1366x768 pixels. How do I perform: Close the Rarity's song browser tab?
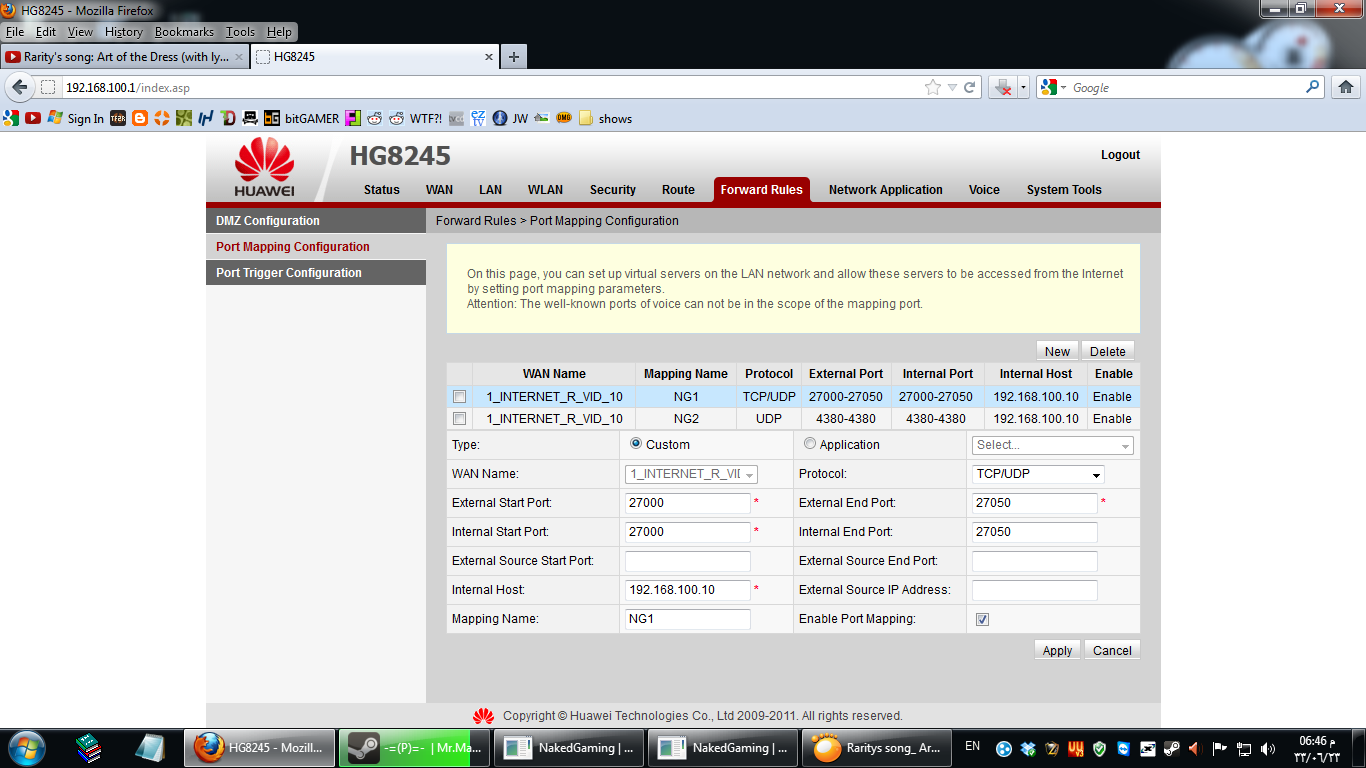click(x=239, y=57)
